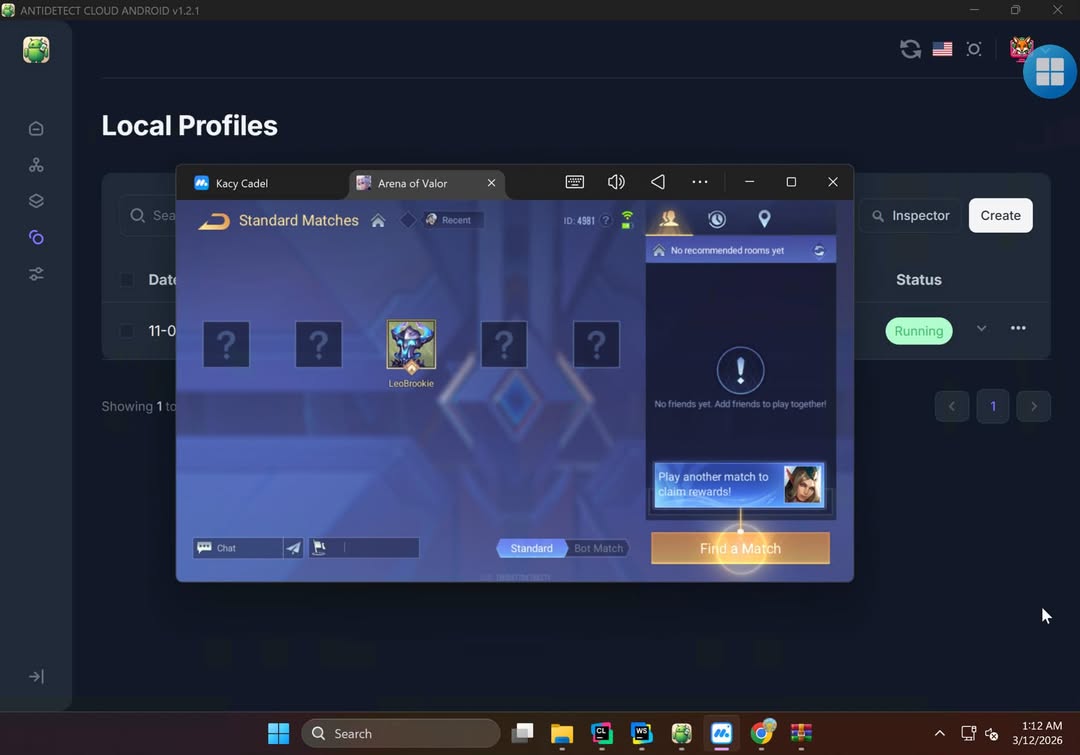Select page 1 in pagination
This screenshot has width=1080, height=755.
coord(993,406)
